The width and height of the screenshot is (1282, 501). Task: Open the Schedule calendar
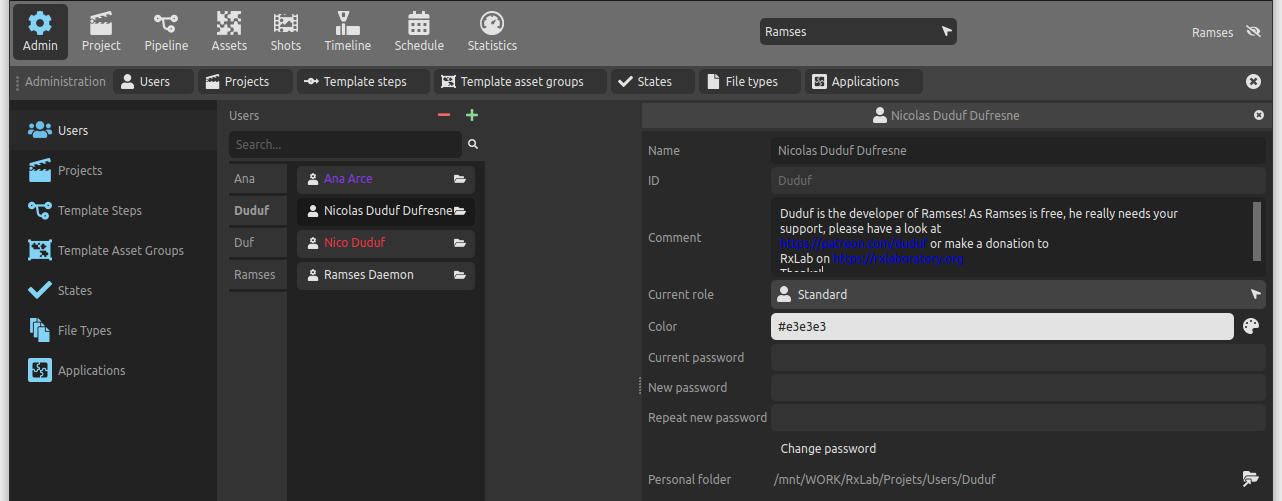click(x=419, y=32)
